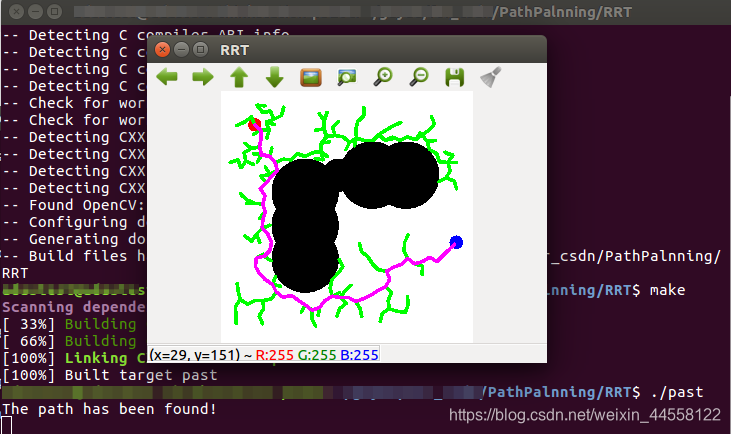
Task: Pan image up with the up arrow
Action: (x=239, y=77)
